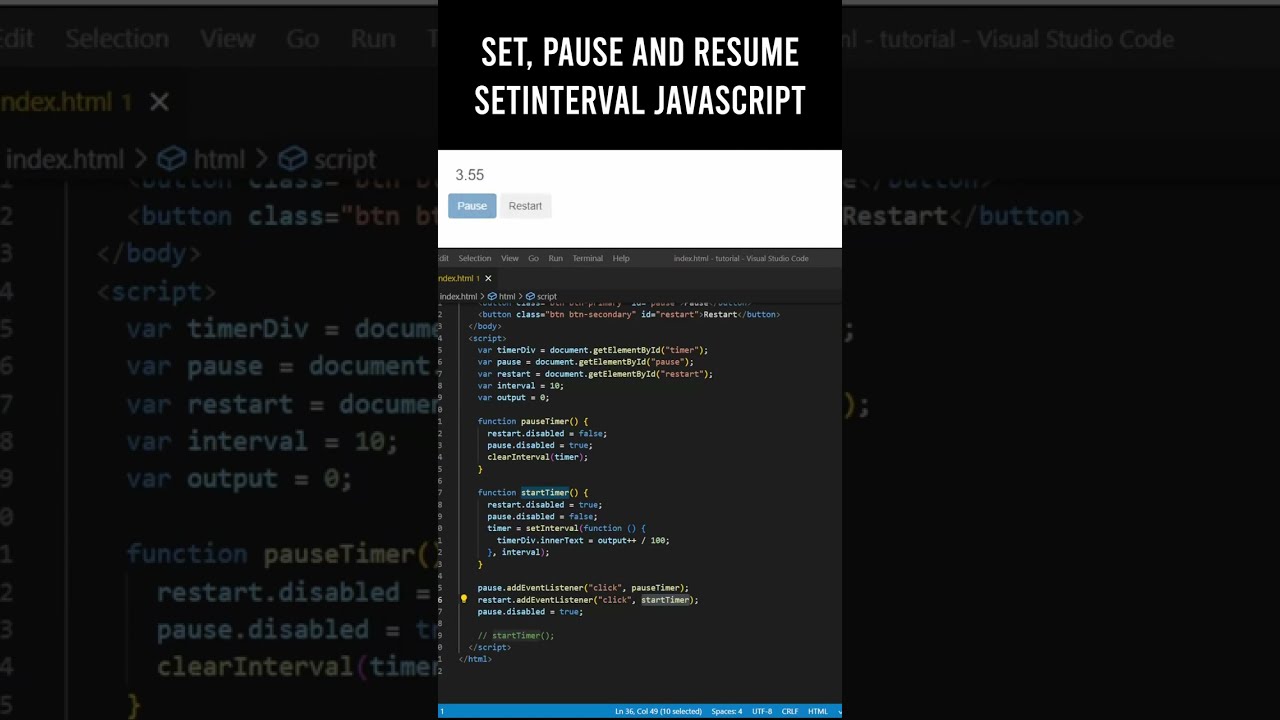The height and width of the screenshot is (720, 1280).
Task: Click the 'restart.disabled = true;' line
Action: tap(545, 505)
